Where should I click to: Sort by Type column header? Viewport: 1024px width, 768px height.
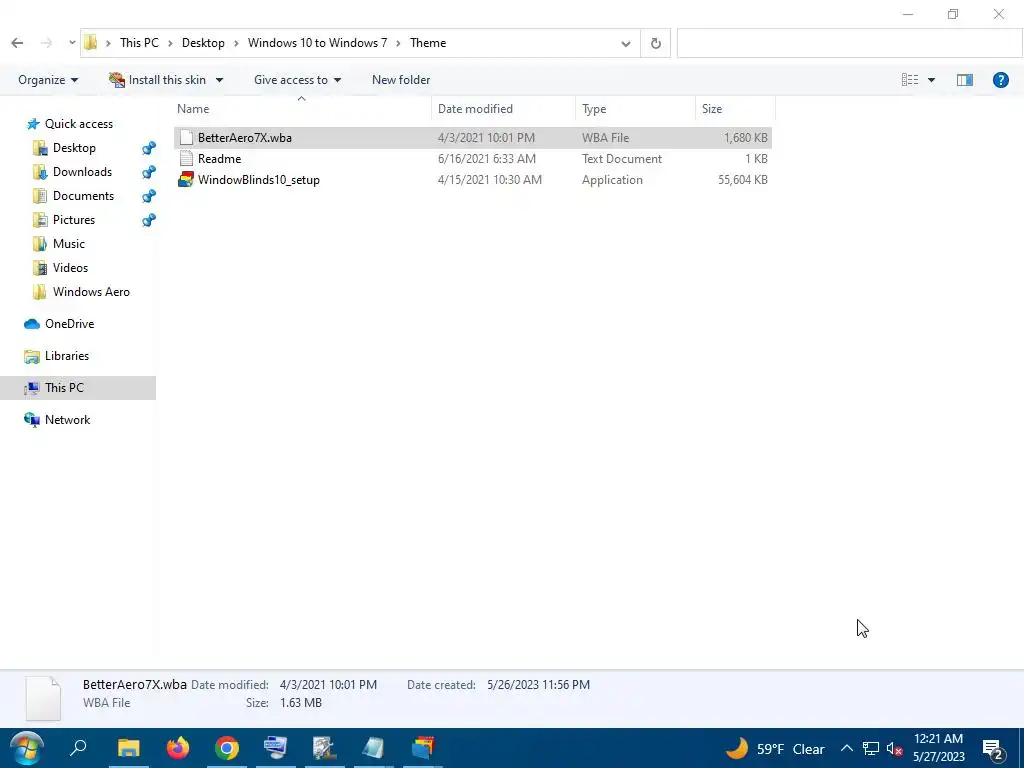[x=635, y=109]
